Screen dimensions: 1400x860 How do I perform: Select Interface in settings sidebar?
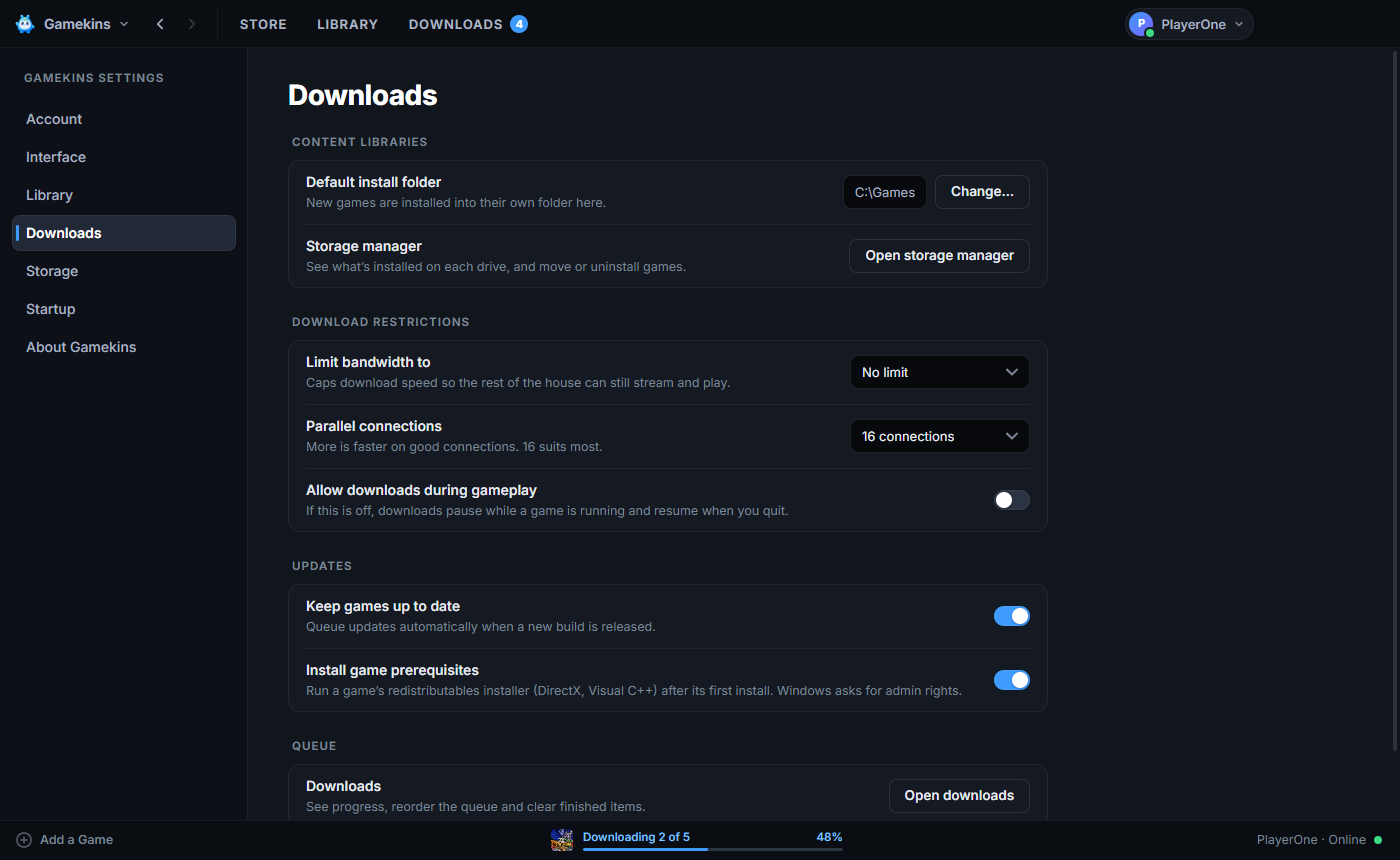pos(124,157)
